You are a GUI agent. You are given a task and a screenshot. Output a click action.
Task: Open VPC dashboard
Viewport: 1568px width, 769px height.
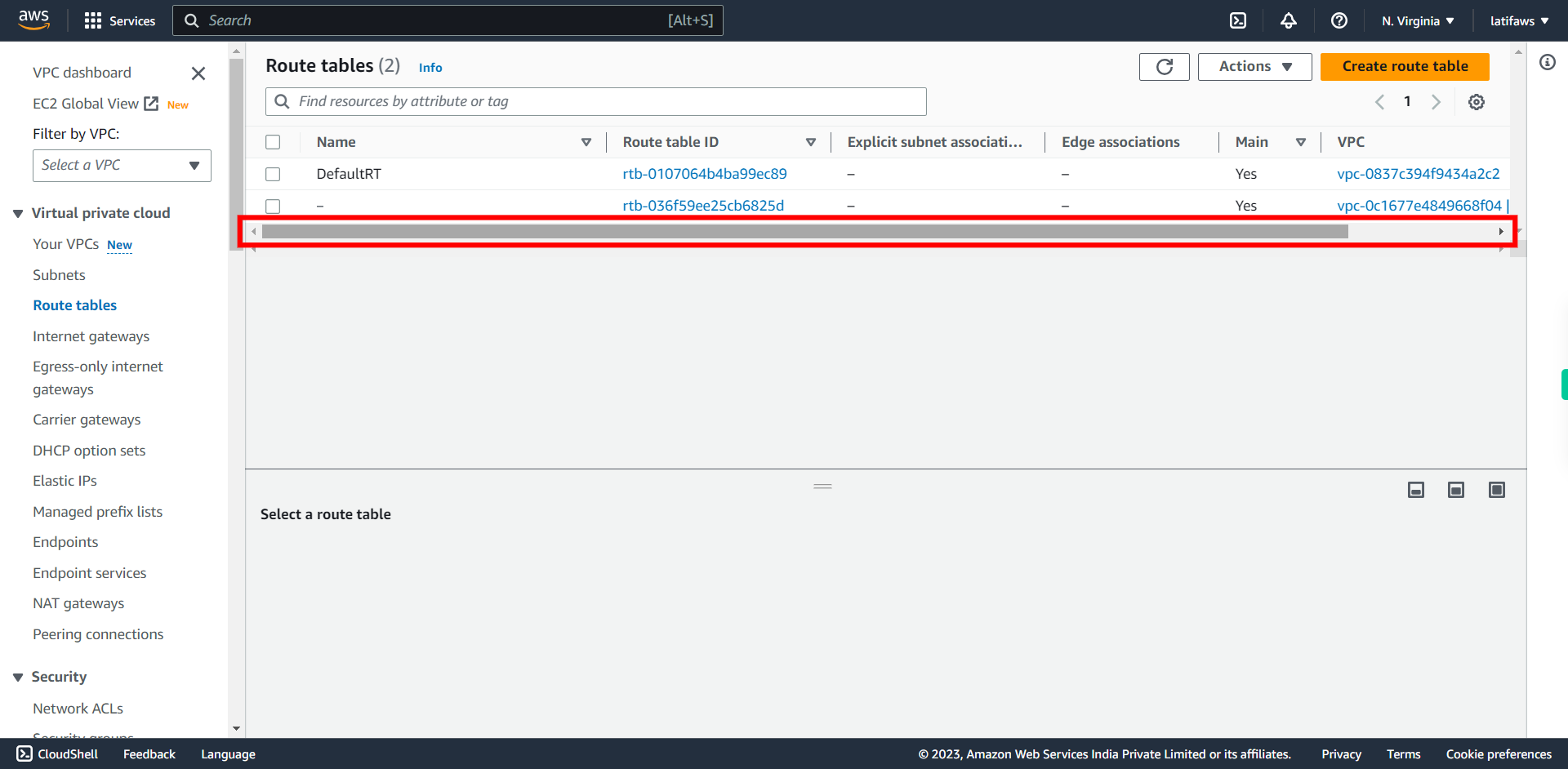click(x=82, y=73)
